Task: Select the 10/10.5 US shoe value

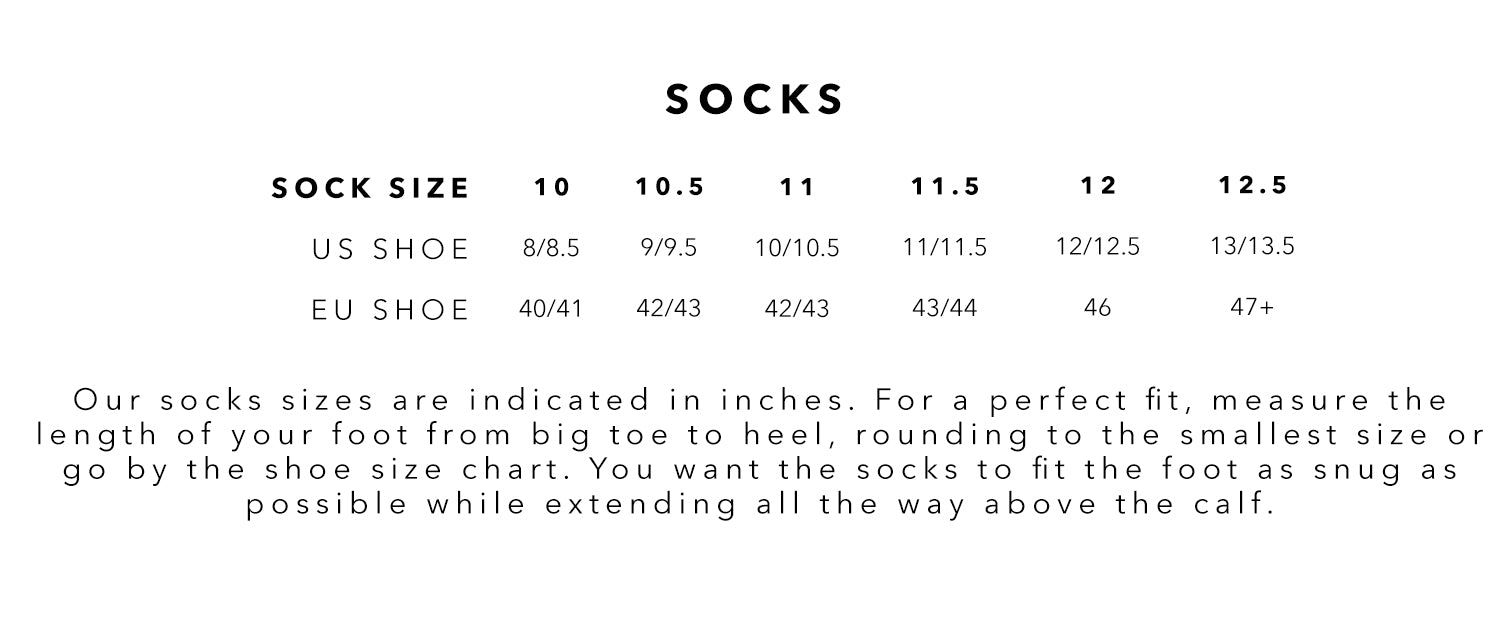Action: click(x=797, y=249)
